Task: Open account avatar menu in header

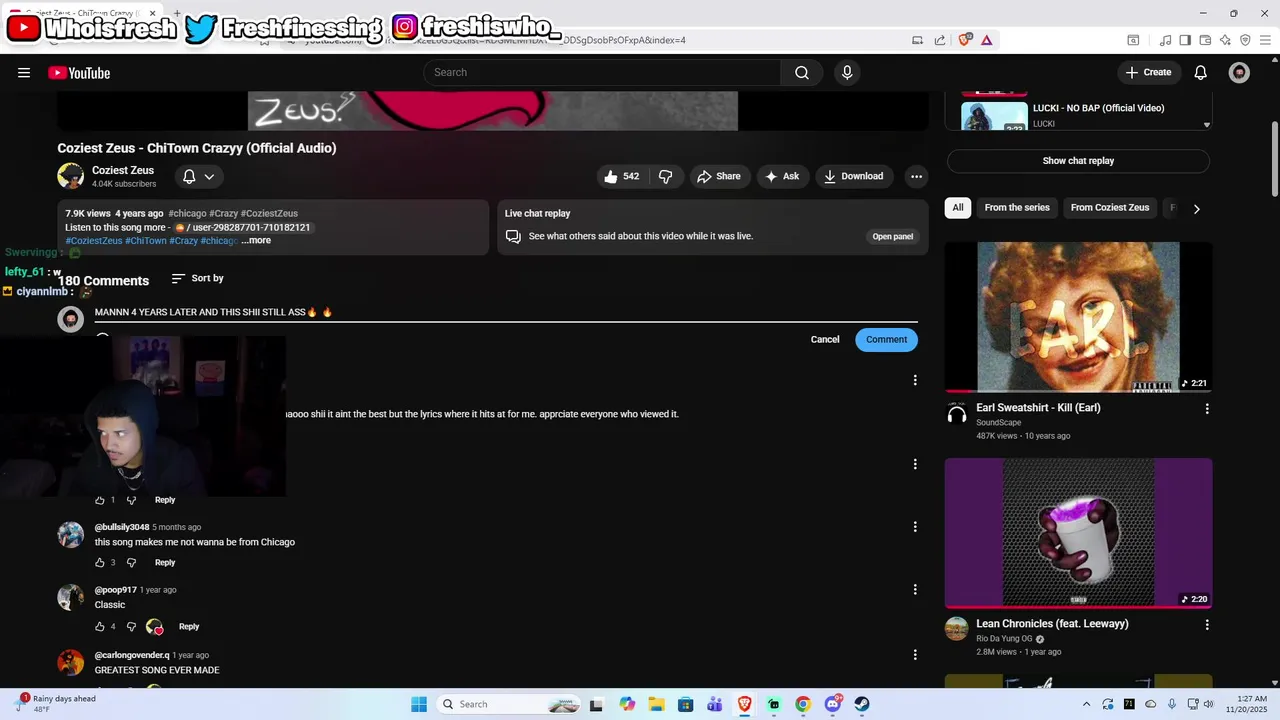Action: coord(1239,72)
